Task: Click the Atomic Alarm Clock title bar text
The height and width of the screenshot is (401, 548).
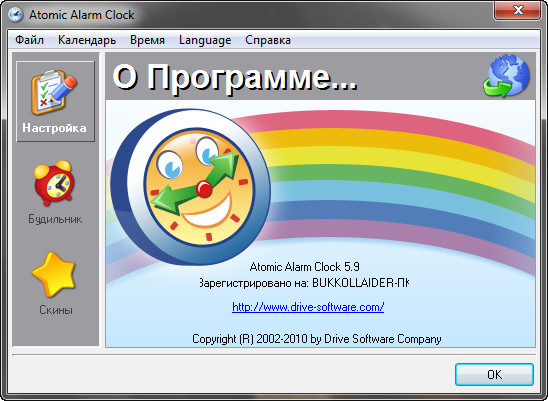Action: (x=81, y=15)
